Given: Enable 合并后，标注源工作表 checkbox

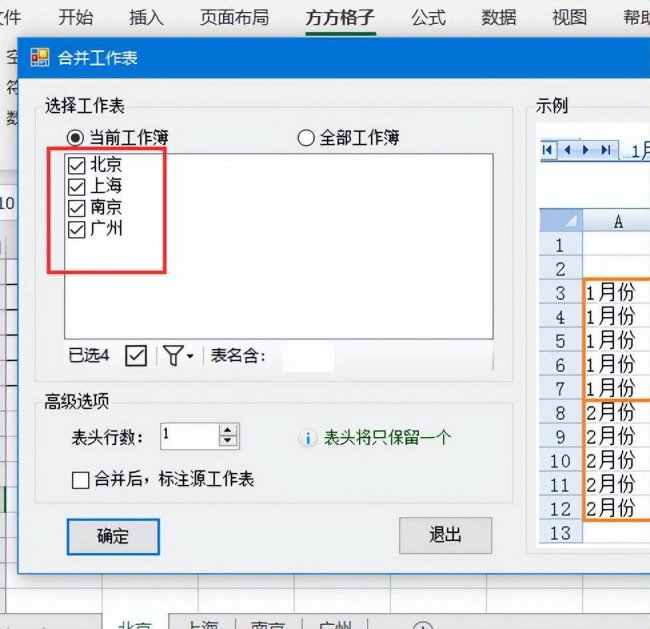Looking at the screenshot, I should click(x=80, y=480).
